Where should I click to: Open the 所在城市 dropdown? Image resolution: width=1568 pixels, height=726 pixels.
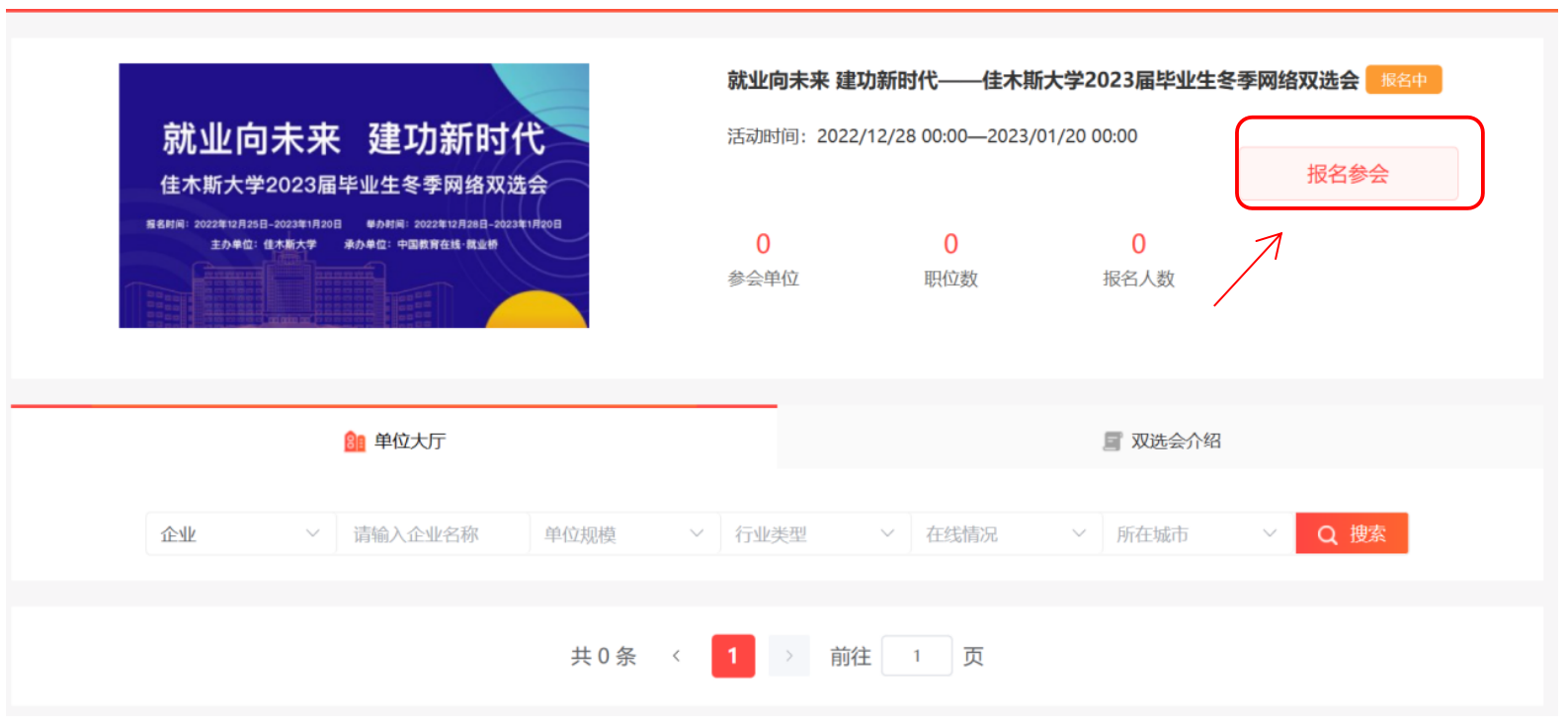click(x=1197, y=534)
